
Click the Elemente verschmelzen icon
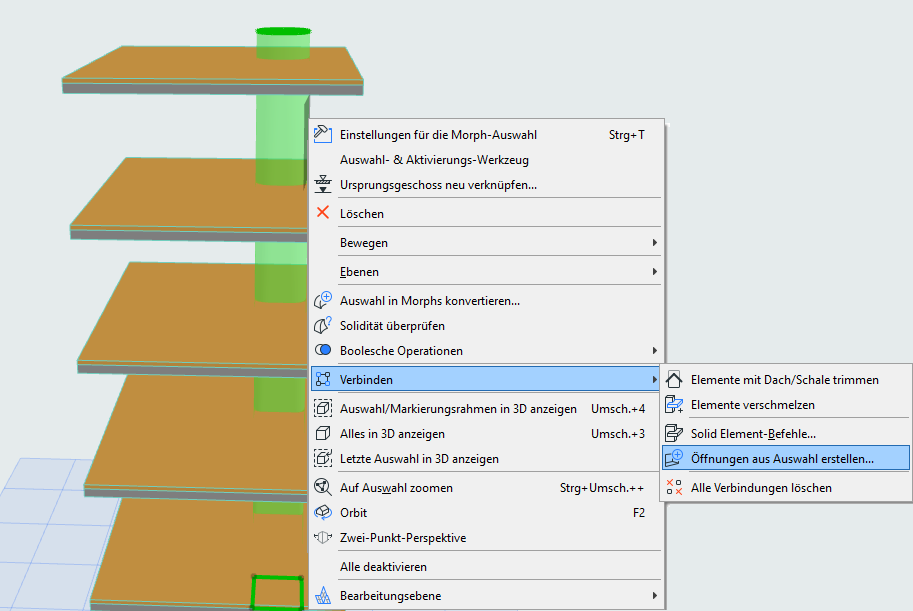674,404
